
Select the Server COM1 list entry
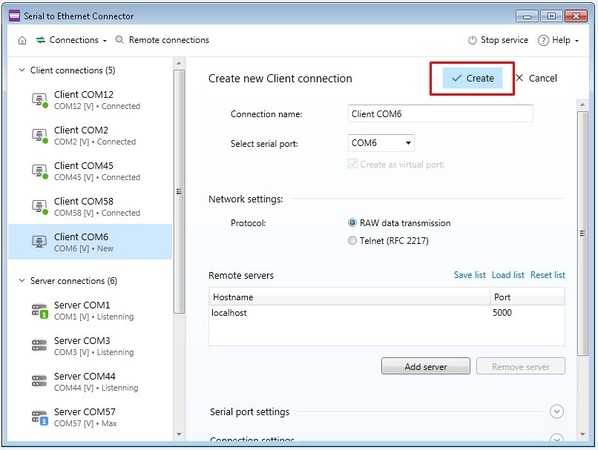point(90,311)
